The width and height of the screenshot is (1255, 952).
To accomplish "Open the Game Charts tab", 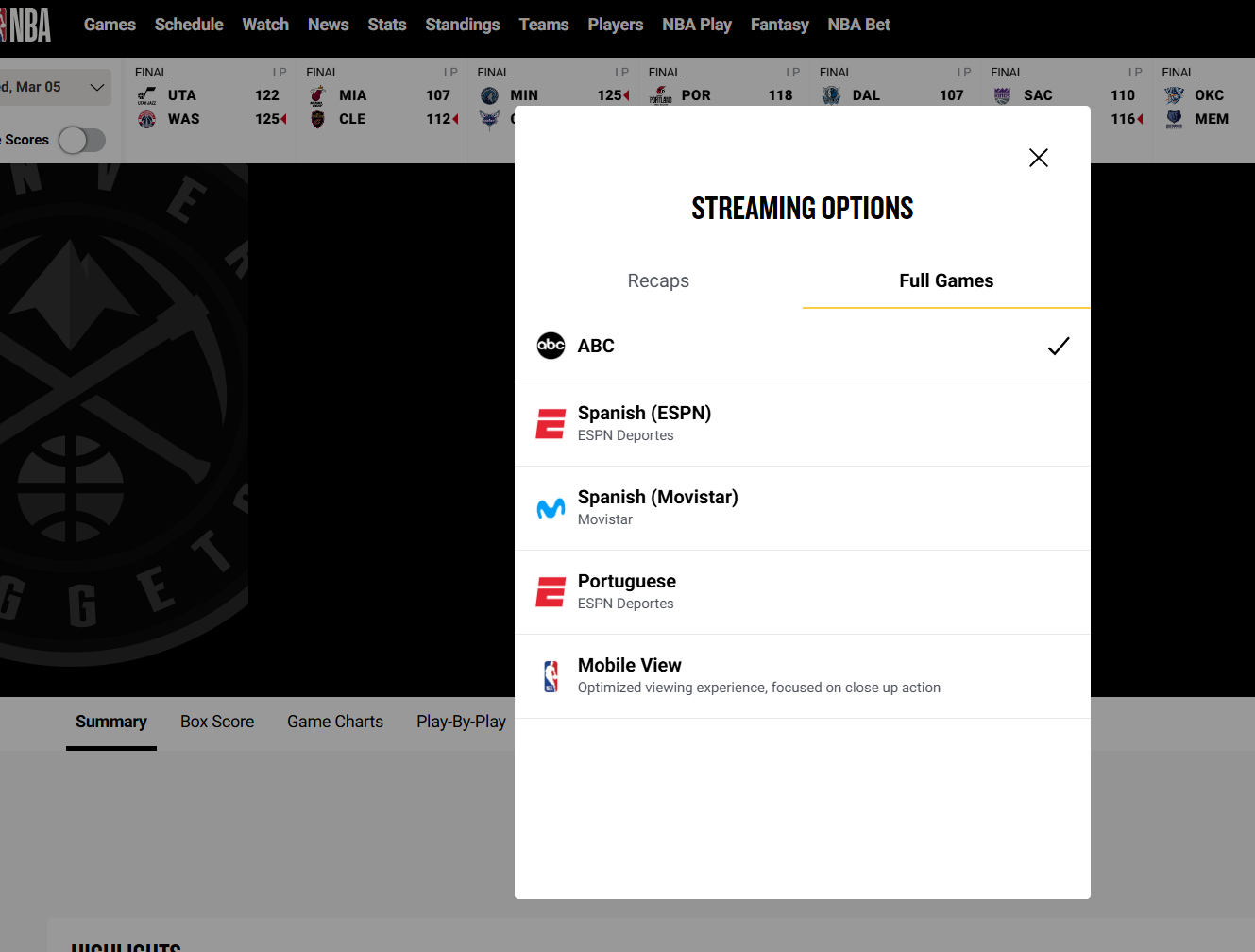I will (x=335, y=722).
